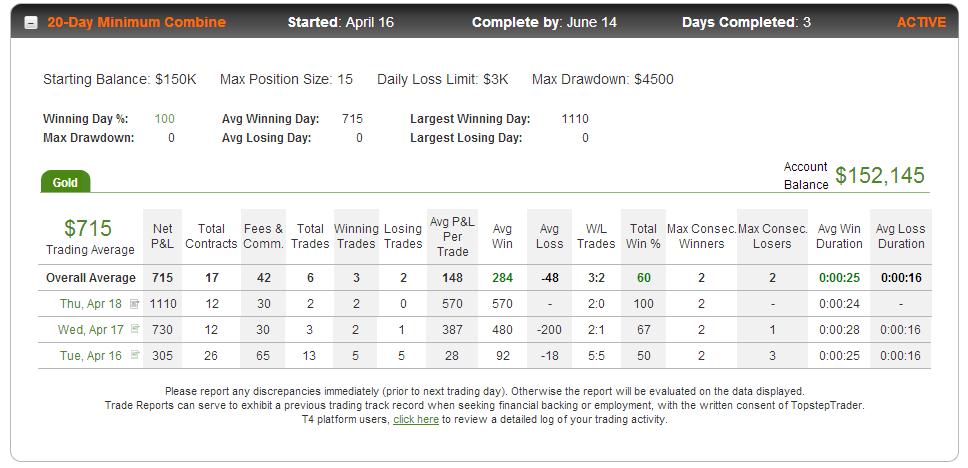Viewport: 968px width, 468px height.
Task: Click the ACTIVE status label
Action: click(x=921, y=23)
